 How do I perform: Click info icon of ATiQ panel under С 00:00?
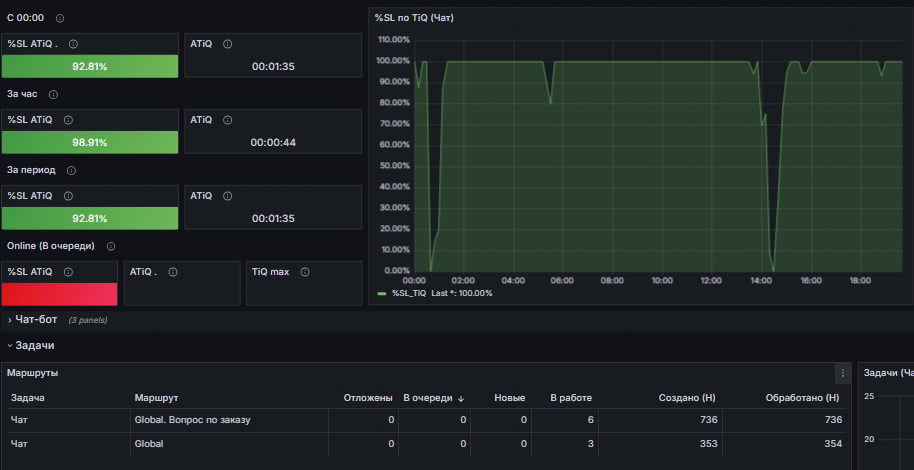point(227,44)
